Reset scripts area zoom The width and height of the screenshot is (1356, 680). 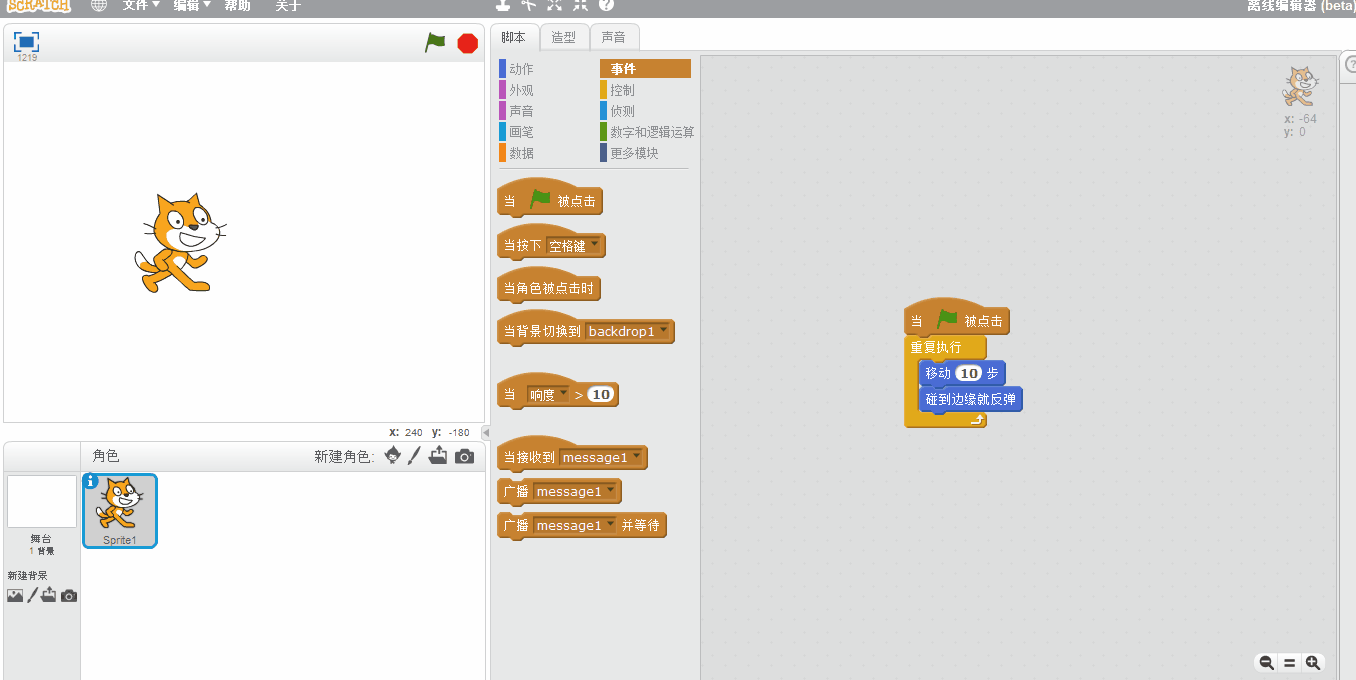[1290, 663]
